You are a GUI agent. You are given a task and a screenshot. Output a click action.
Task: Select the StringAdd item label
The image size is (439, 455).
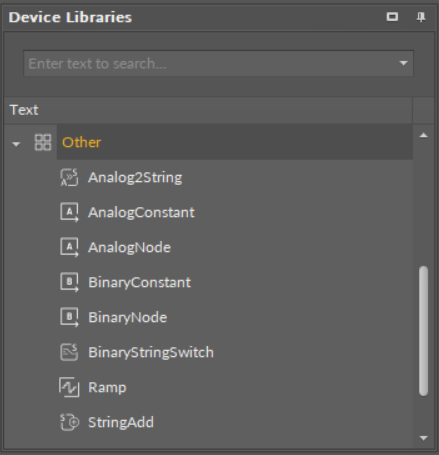pyautogui.click(x=121, y=422)
